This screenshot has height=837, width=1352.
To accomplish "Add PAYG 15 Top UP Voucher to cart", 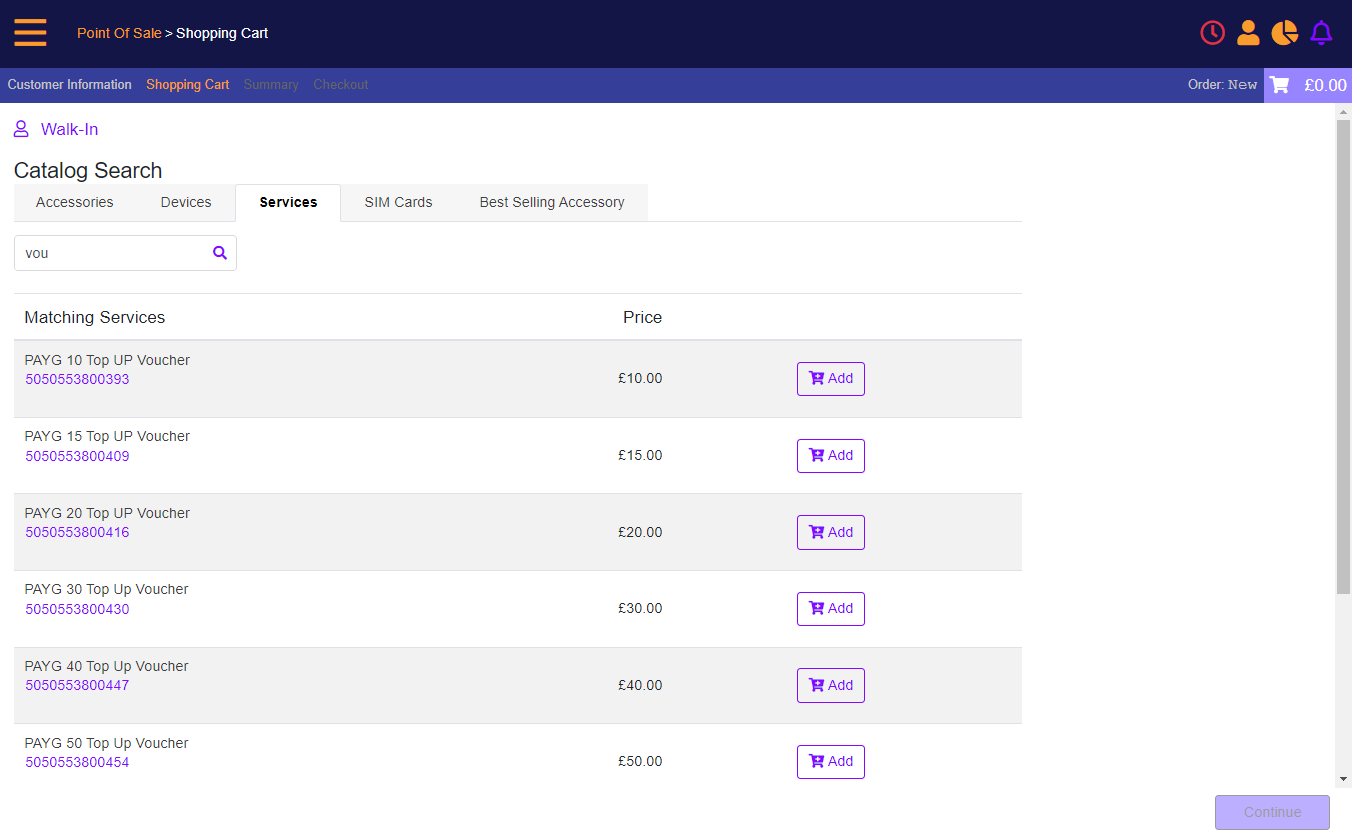I will pos(831,455).
